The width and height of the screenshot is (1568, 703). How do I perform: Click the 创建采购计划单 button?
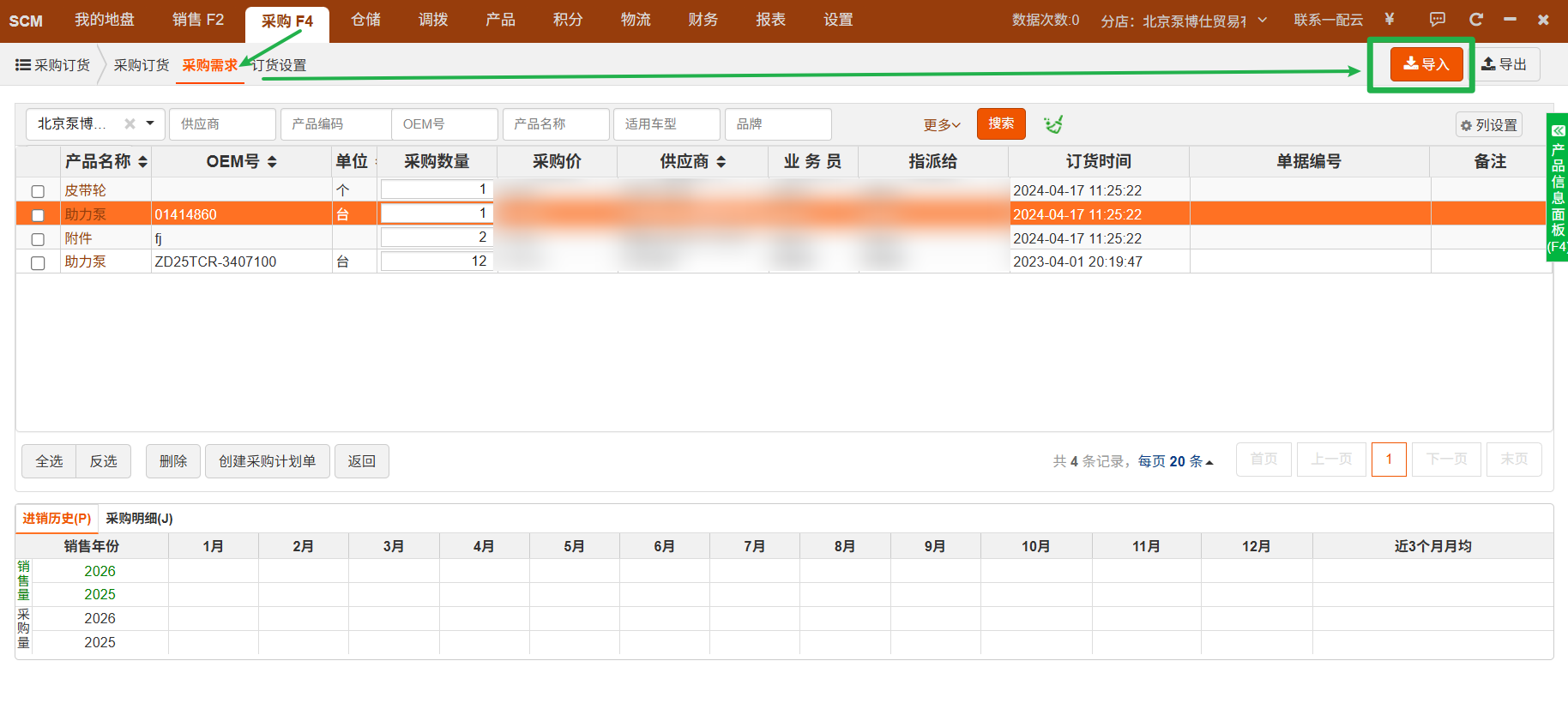coord(268,461)
